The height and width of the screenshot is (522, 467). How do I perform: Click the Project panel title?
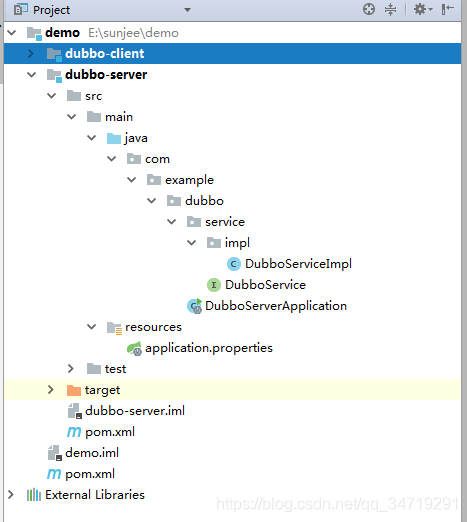[51, 10]
